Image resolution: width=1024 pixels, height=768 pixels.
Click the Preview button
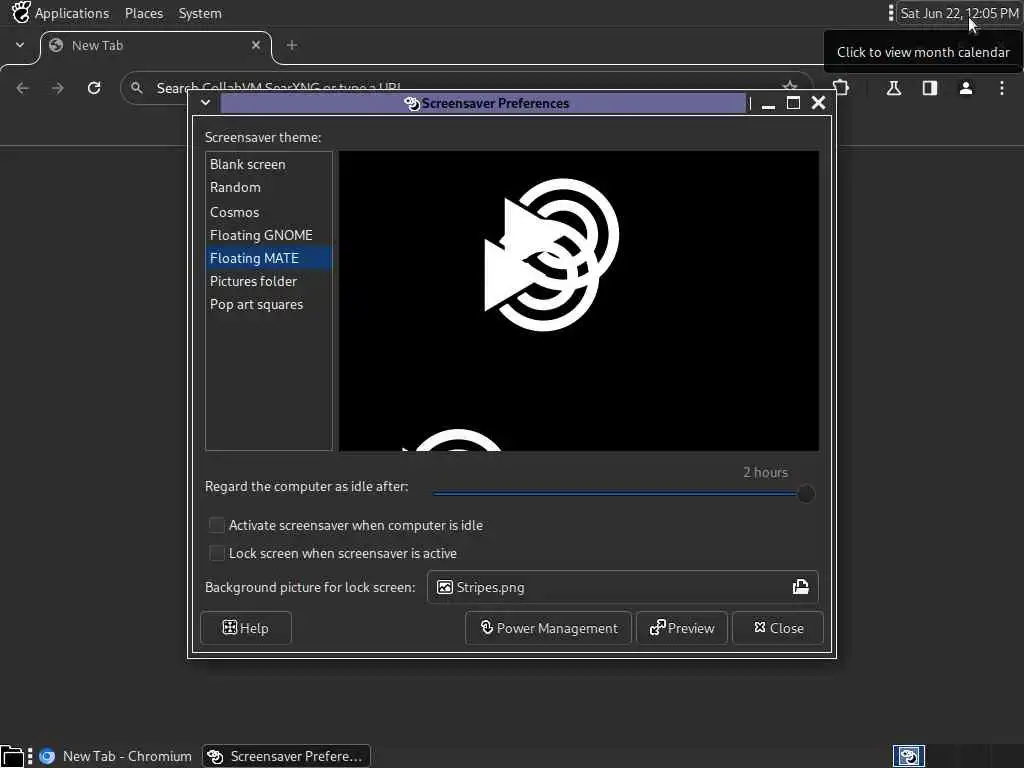click(682, 628)
